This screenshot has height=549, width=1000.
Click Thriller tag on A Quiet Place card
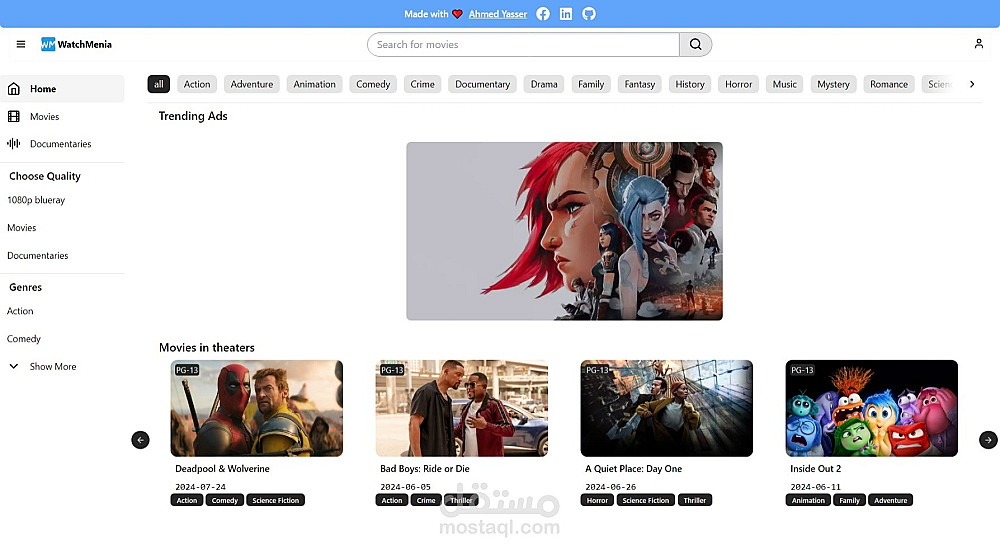[x=695, y=501]
